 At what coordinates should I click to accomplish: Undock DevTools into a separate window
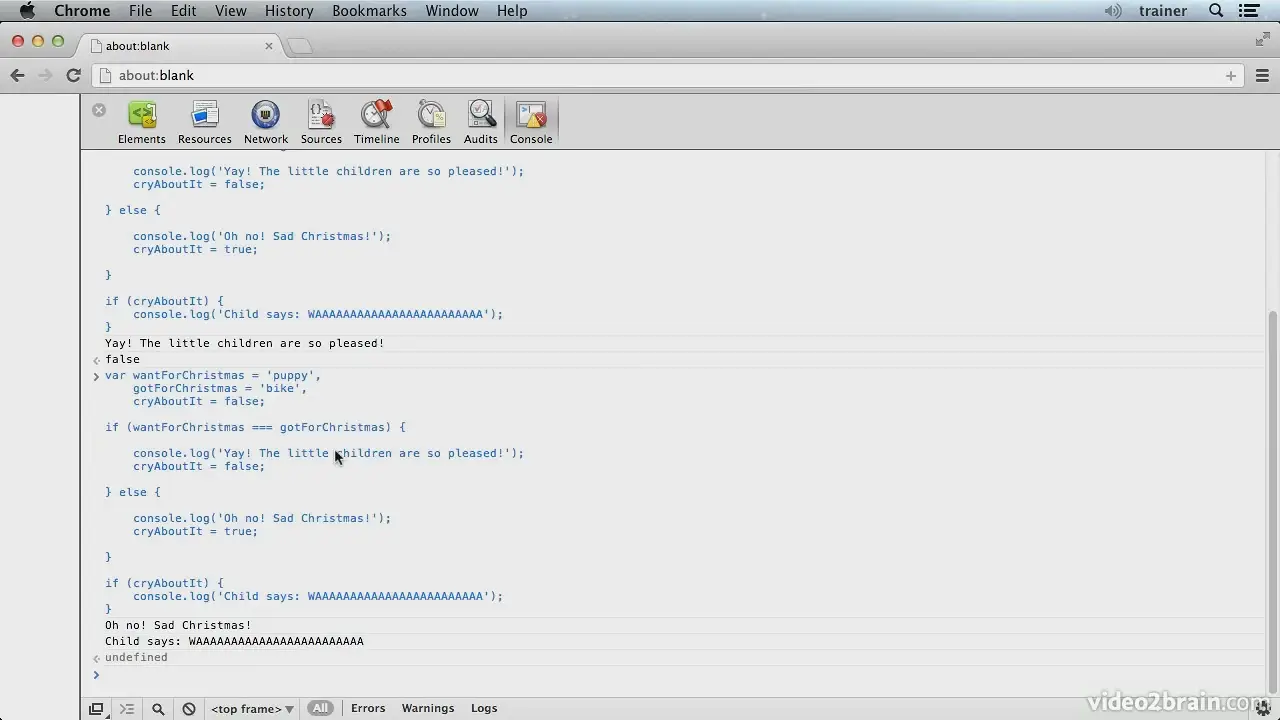(x=96, y=709)
